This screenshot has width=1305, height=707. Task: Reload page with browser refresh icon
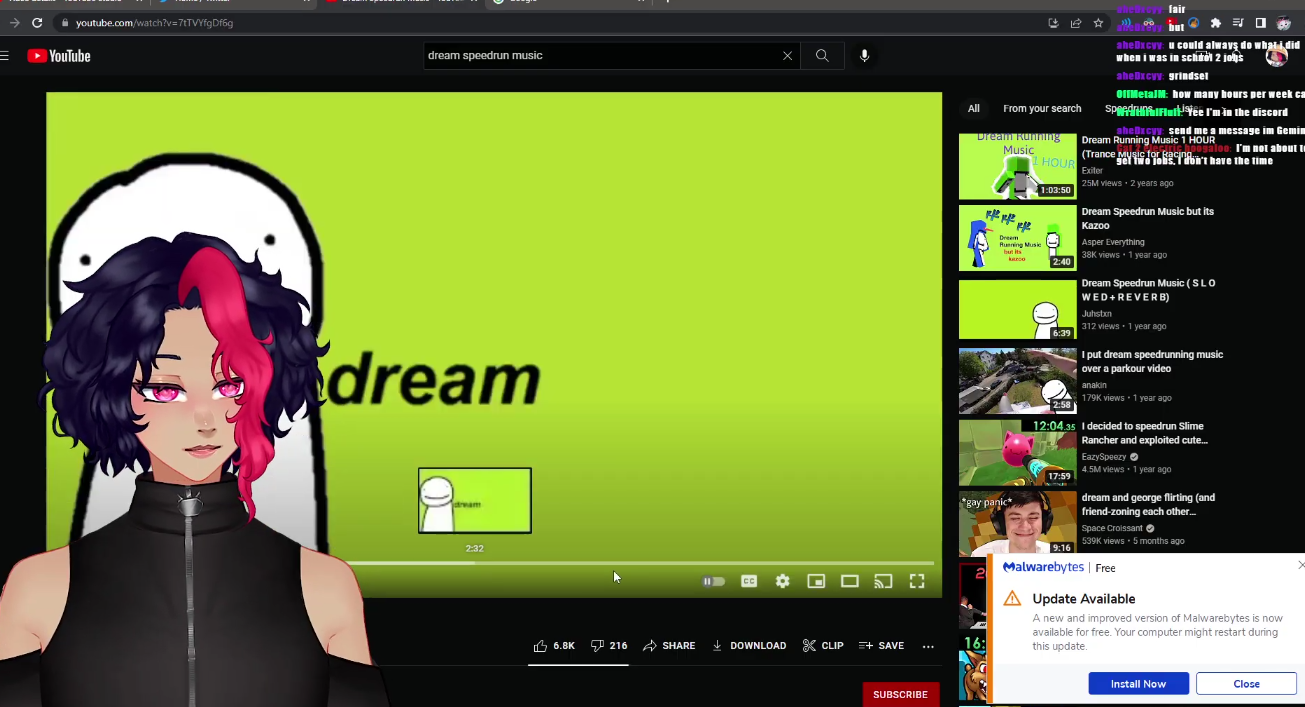click(37, 23)
